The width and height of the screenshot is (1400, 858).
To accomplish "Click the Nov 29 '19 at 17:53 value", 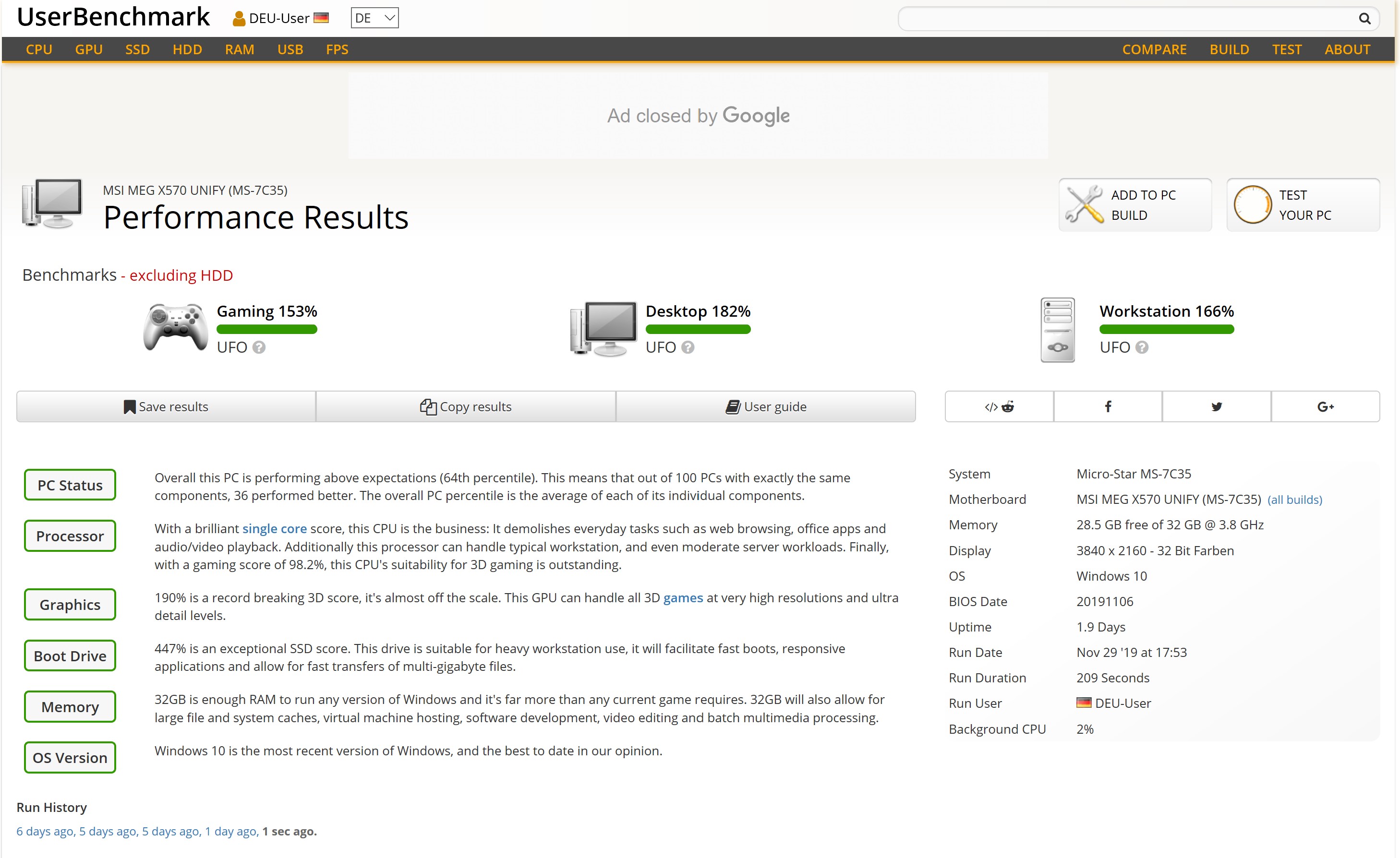I will [1132, 653].
